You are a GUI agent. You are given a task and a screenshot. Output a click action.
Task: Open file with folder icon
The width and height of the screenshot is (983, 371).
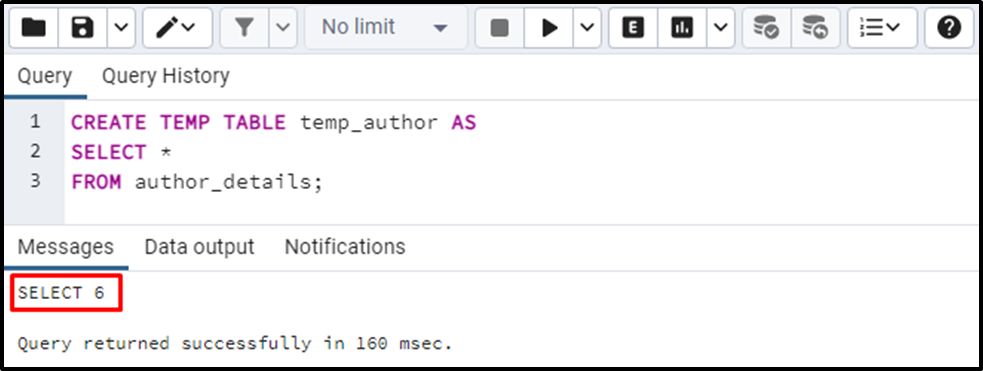click(x=34, y=28)
